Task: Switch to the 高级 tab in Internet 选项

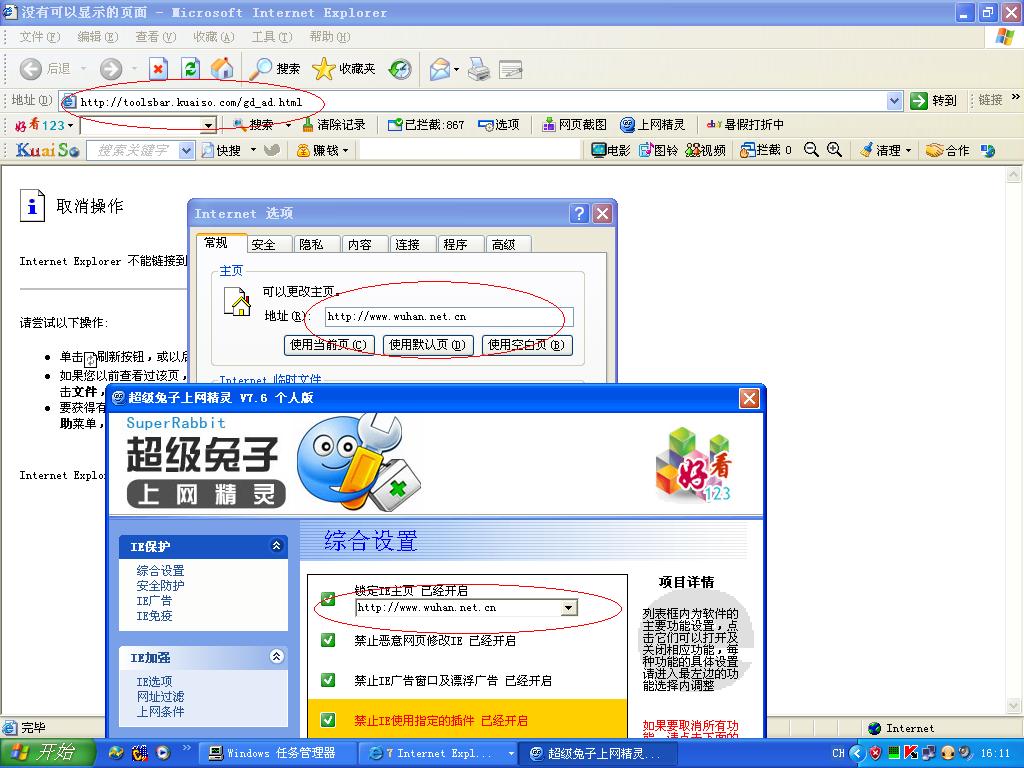Action: pyautogui.click(x=509, y=244)
